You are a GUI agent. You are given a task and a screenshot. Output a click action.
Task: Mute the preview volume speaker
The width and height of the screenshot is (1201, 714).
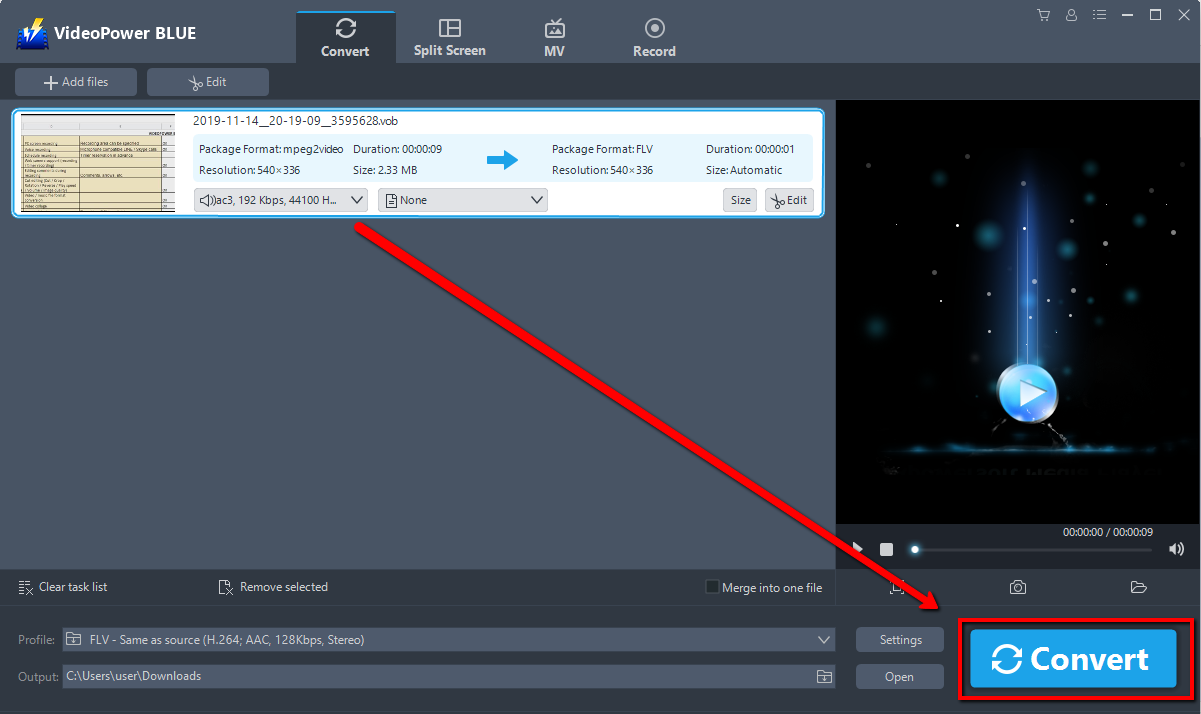pyautogui.click(x=1176, y=549)
